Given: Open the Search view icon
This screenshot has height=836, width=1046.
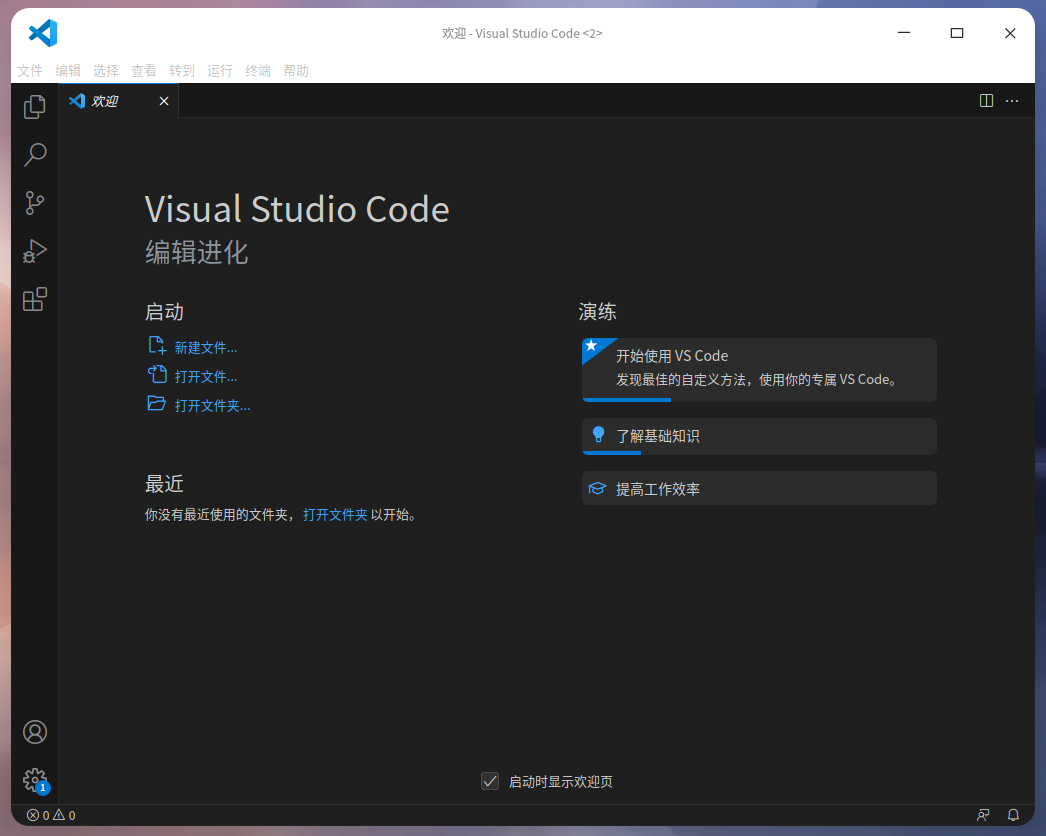Looking at the screenshot, I should (35, 154).
